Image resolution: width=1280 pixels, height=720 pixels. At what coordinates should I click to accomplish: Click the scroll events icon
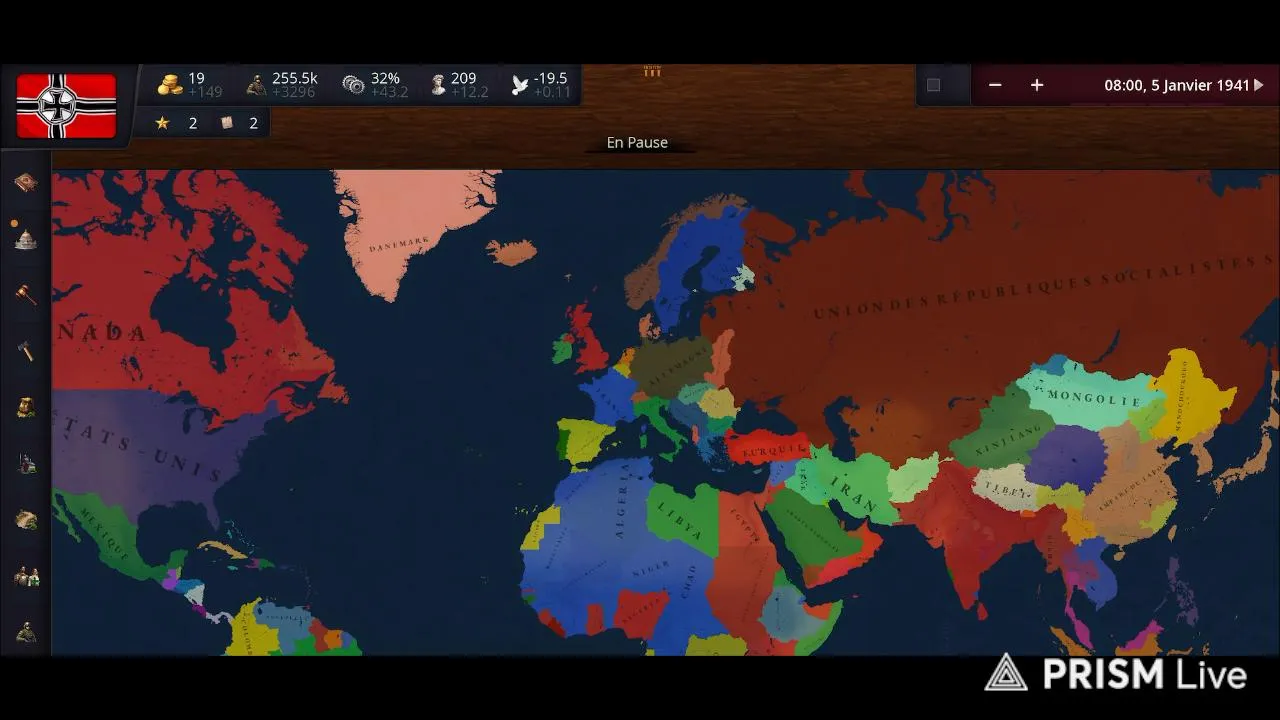(x=226, y=122)
